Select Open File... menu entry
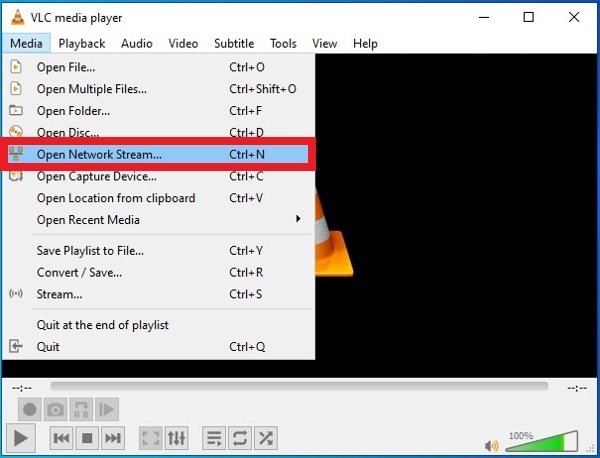Viewport: 600px width, 458px height. 158,67
